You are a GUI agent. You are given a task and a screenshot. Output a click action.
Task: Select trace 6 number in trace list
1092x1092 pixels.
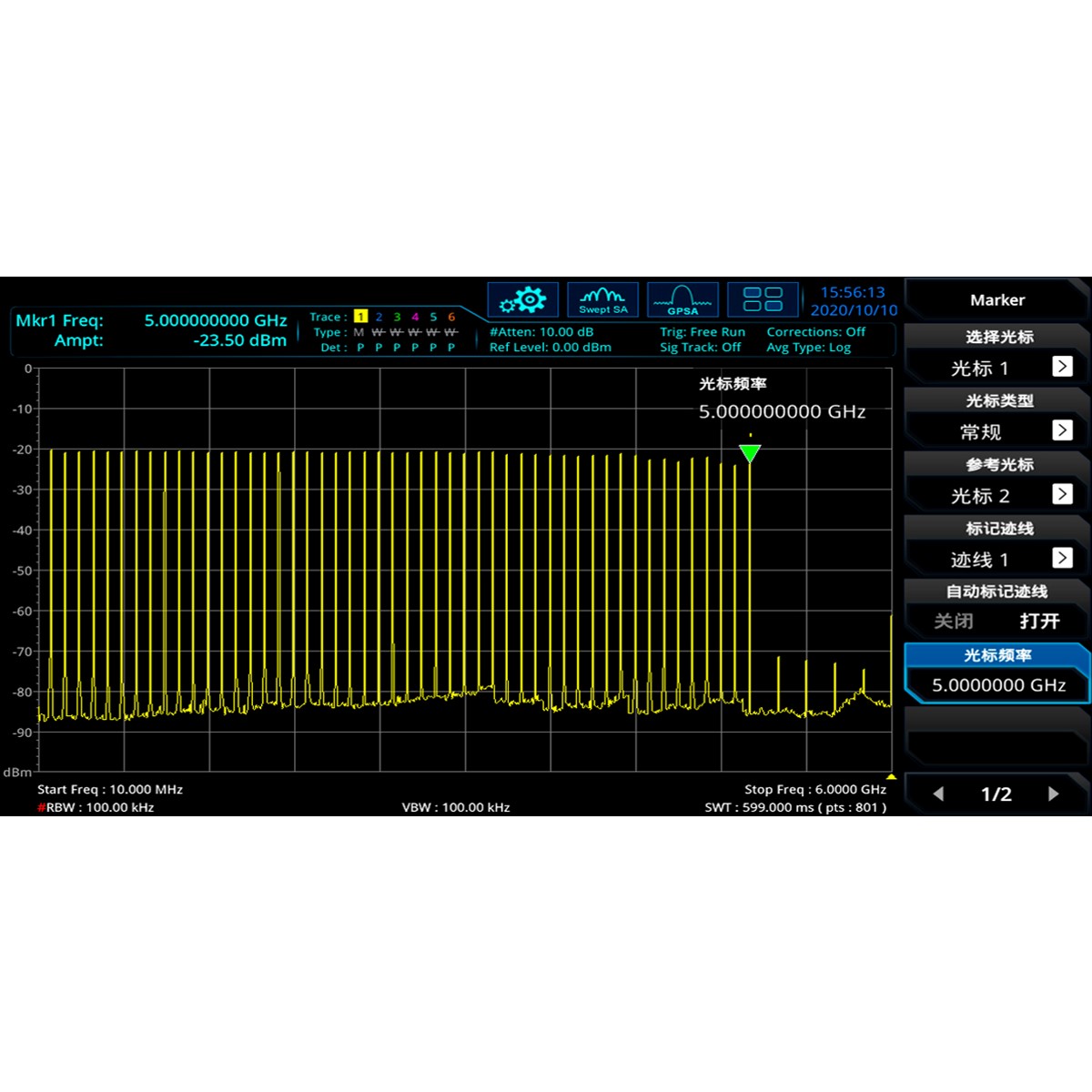(450, 317)
